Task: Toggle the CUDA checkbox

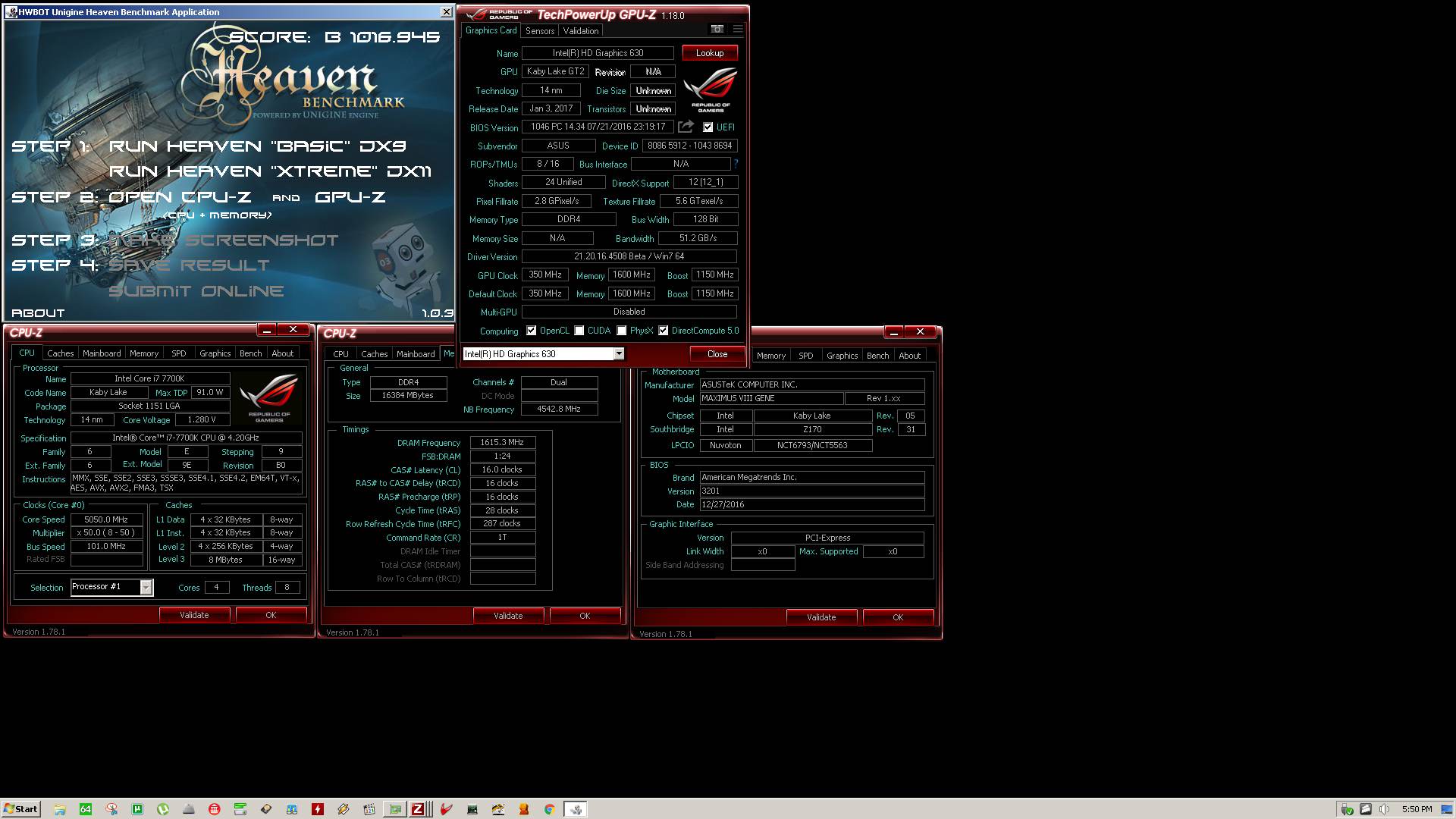Action: [x=579, y=331]
